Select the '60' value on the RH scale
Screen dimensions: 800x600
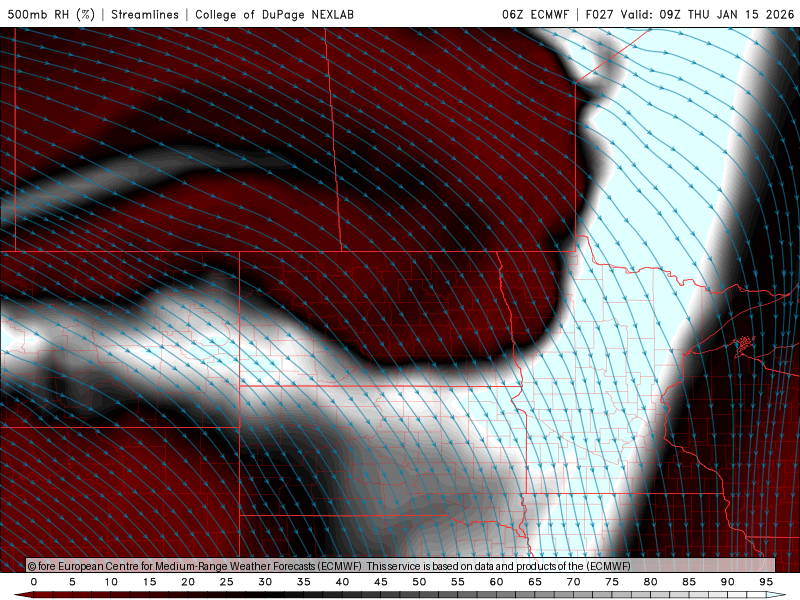coord(496,582)
